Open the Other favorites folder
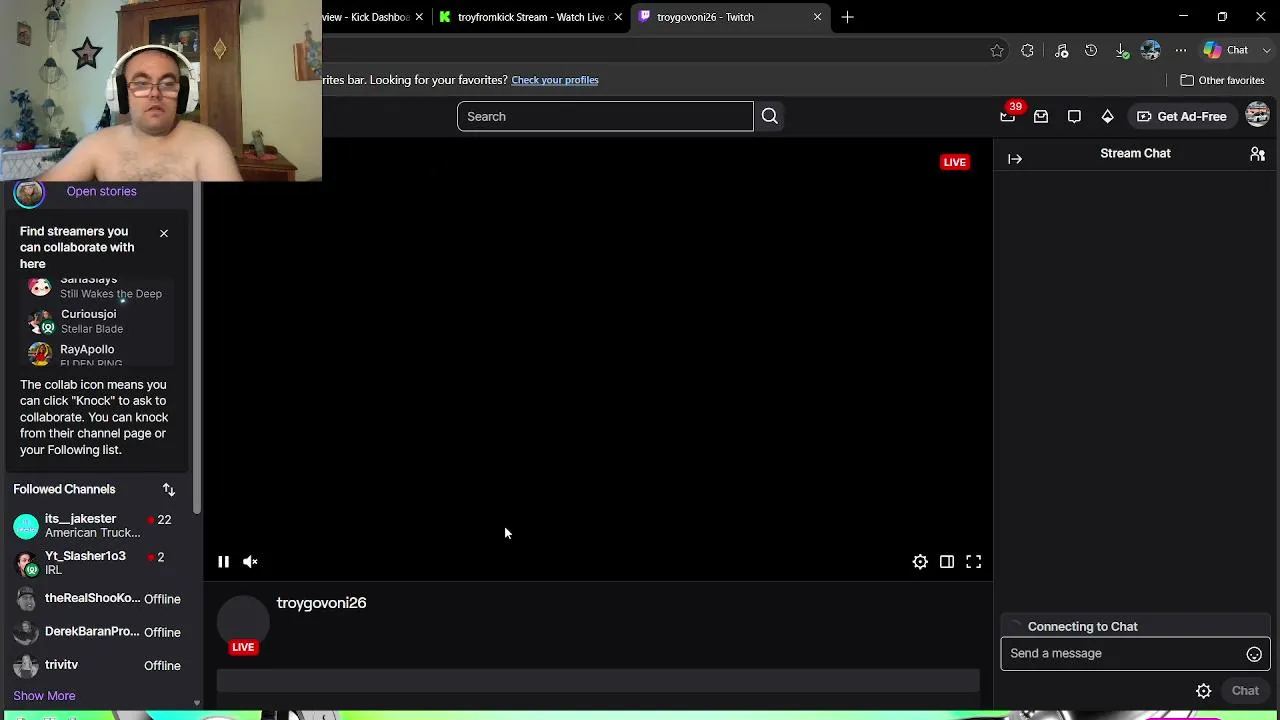The image size is (1280, 720). 1223,80
